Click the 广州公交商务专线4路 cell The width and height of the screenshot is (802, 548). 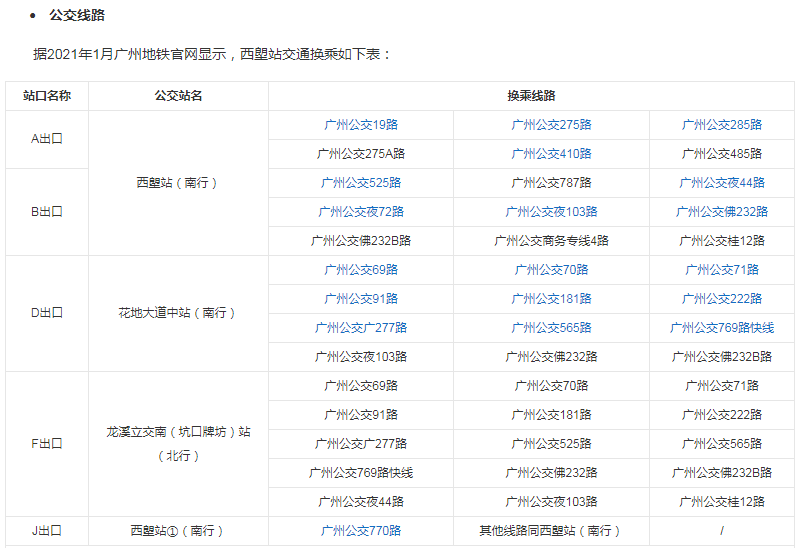pyautogui.click(x=551, y=241)
